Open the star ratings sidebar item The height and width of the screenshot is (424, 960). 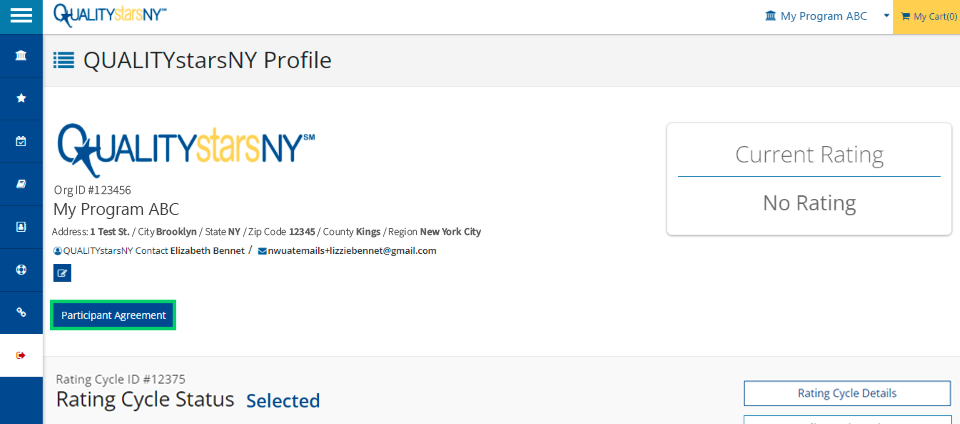coord(21,99)
